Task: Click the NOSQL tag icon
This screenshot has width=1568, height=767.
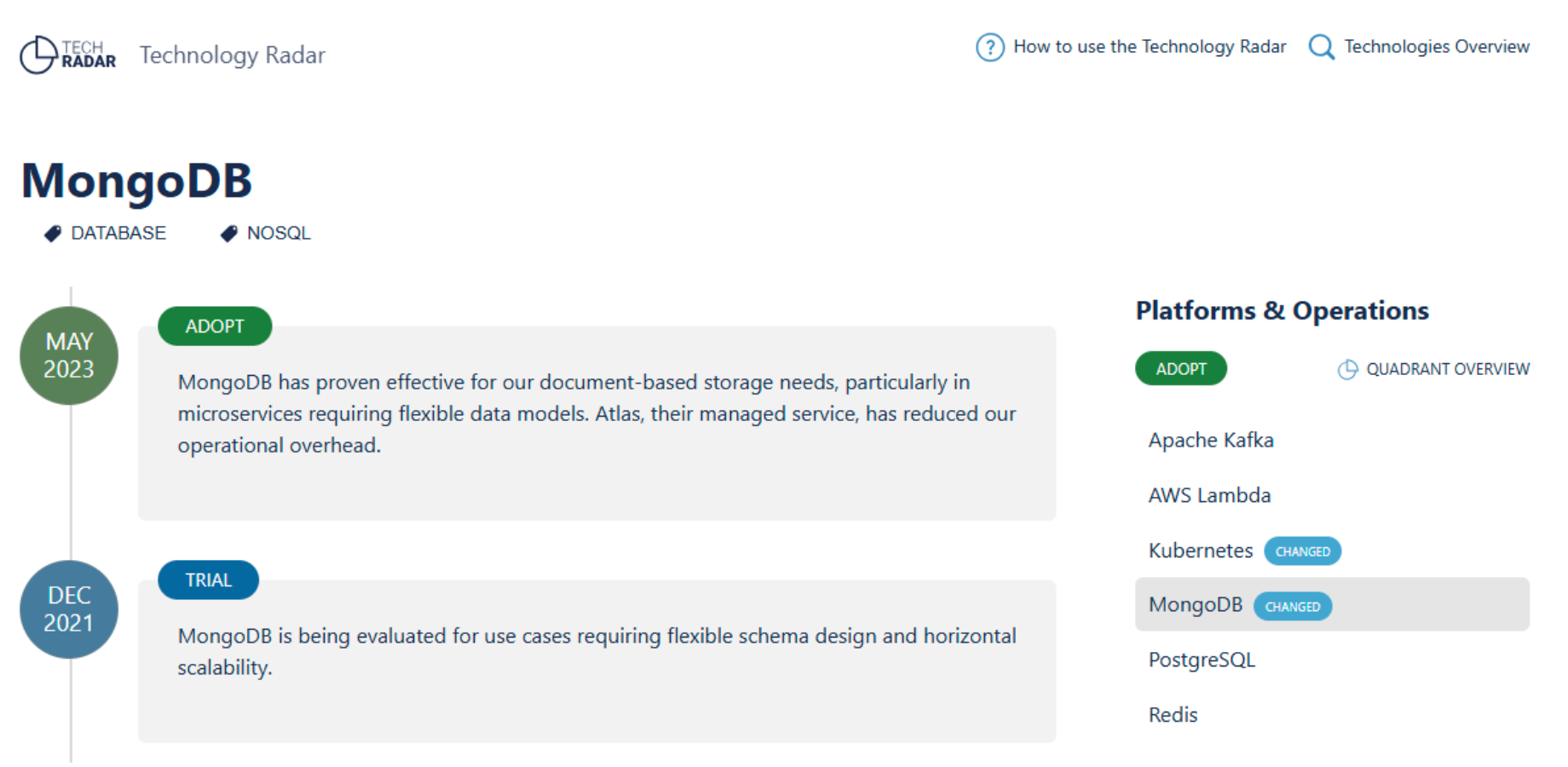Action: point(228,234)
